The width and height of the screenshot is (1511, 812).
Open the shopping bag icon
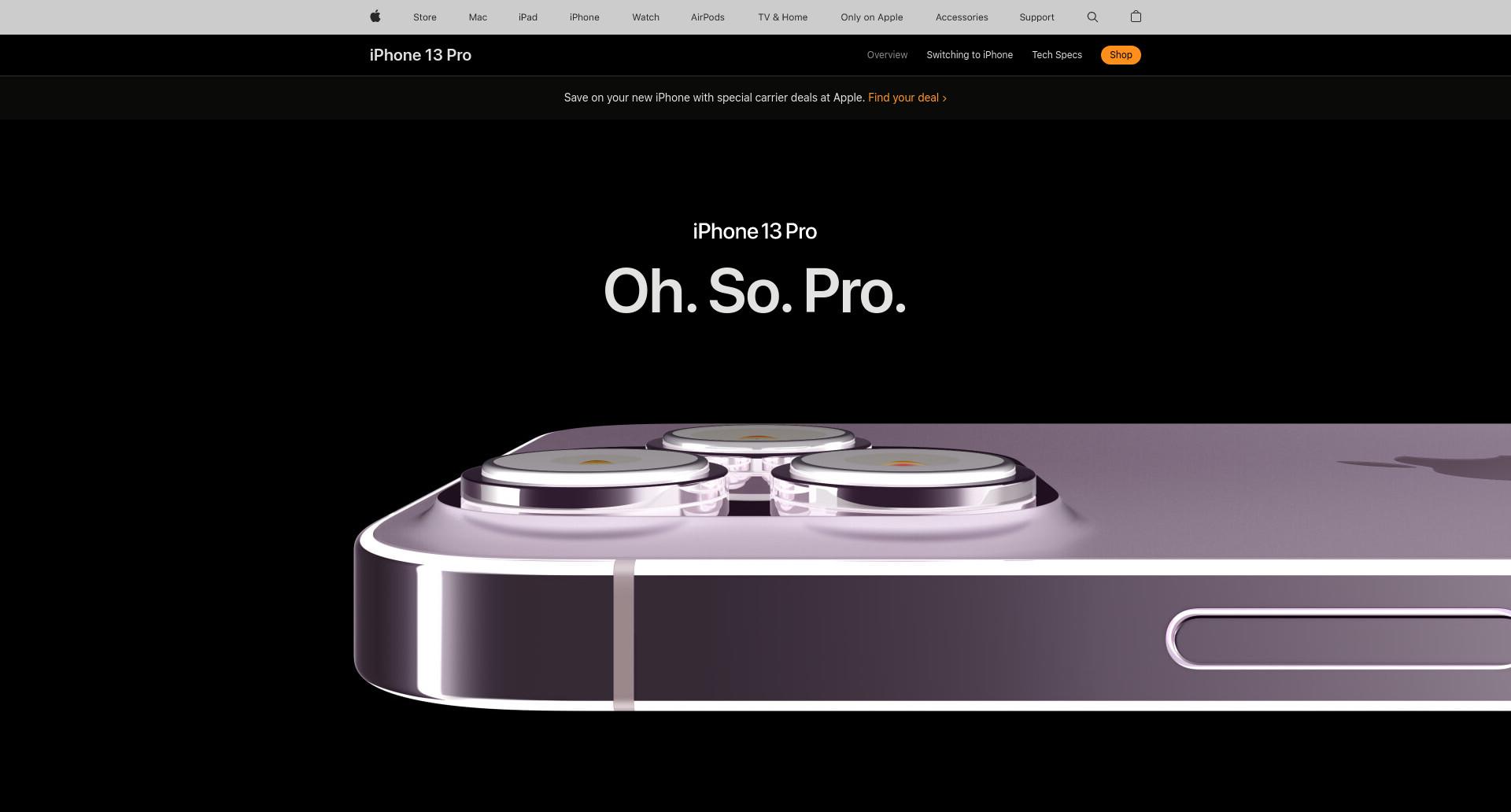[x=1136, y=17]
